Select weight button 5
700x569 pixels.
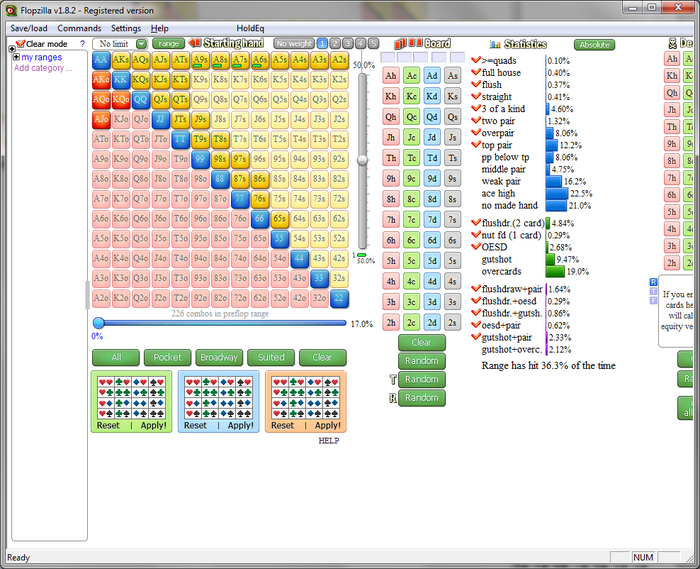click(x=374, y=43)
